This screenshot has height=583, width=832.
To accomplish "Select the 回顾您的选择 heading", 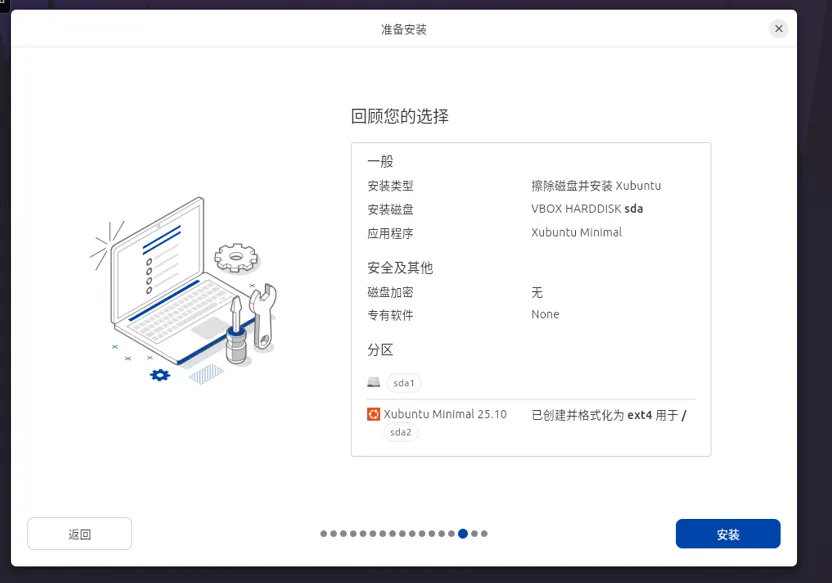I will coord(400,116).
